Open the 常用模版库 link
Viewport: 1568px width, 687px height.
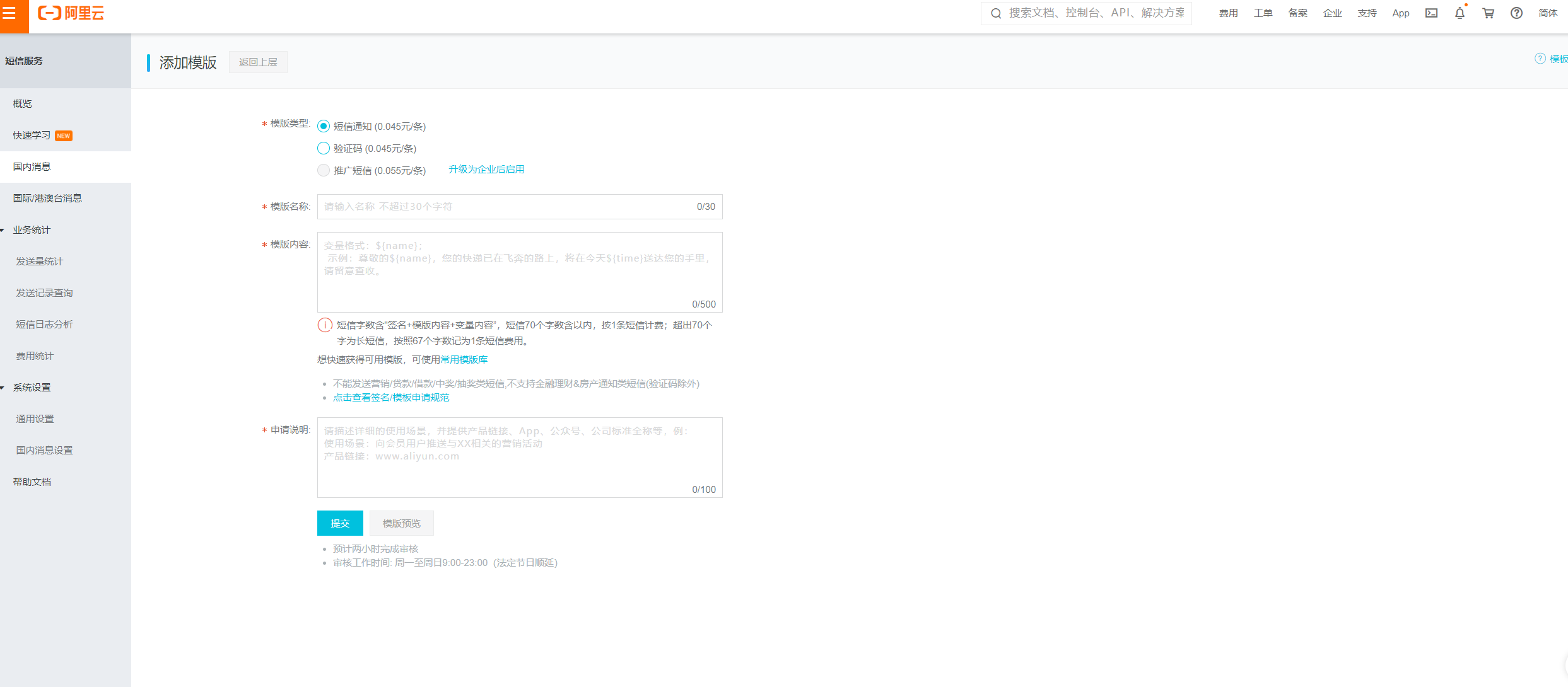point(464,360)
